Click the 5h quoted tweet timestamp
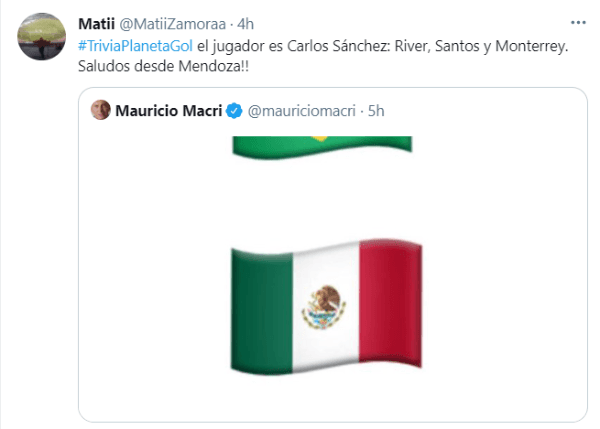Viewport: 600px width, 429px height. (377, 110)
